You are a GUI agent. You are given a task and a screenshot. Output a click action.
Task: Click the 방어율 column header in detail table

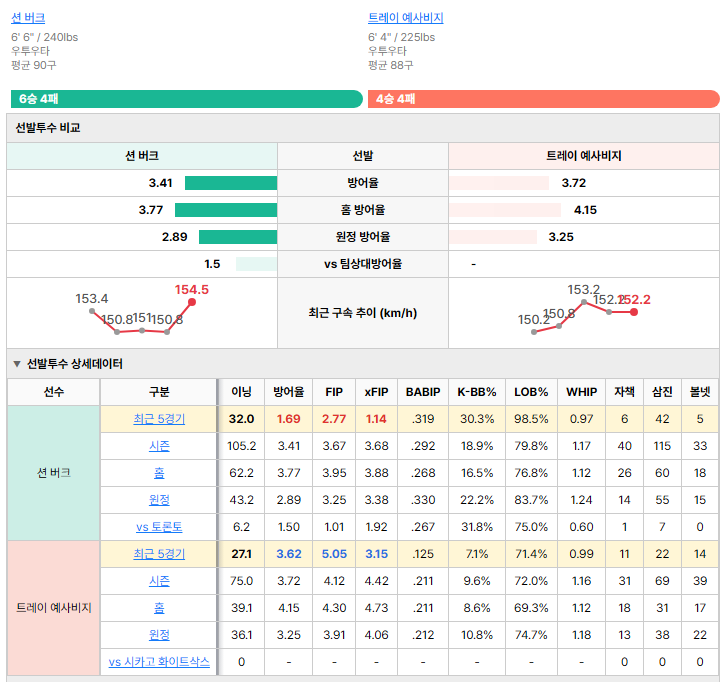coord(288,392)
